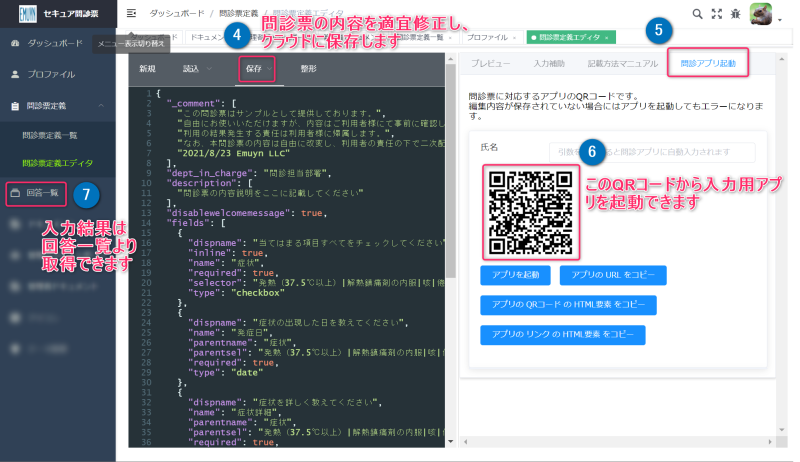Switch to the 記載方法マニュアル tab

[x=622, y=63]
